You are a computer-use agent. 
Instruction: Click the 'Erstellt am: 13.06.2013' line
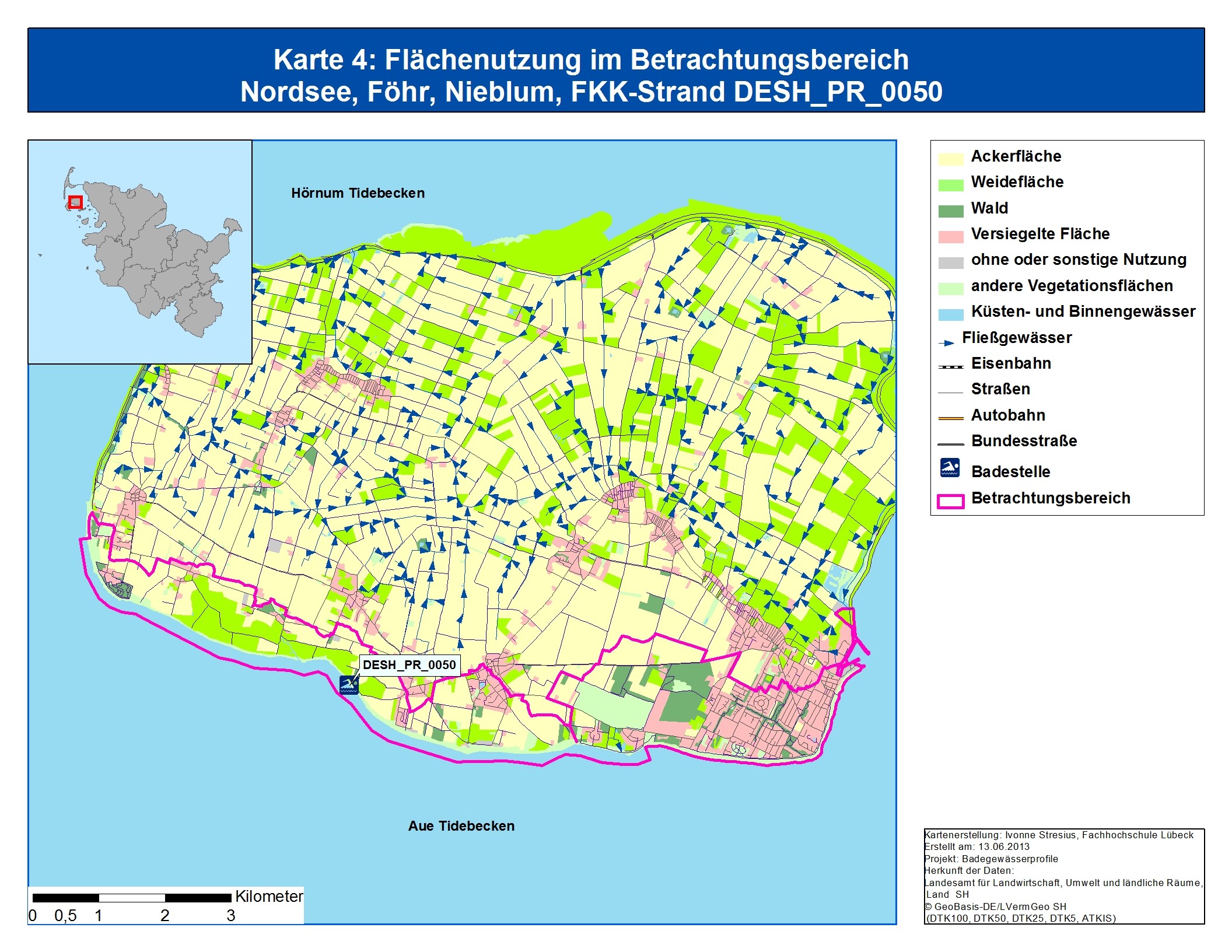[x=977, y=847]
